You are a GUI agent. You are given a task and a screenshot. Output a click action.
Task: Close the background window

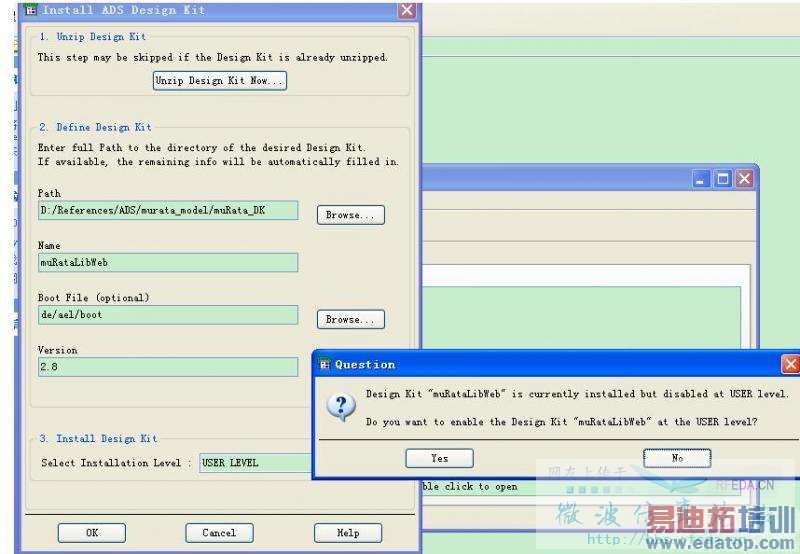point(744,179)
